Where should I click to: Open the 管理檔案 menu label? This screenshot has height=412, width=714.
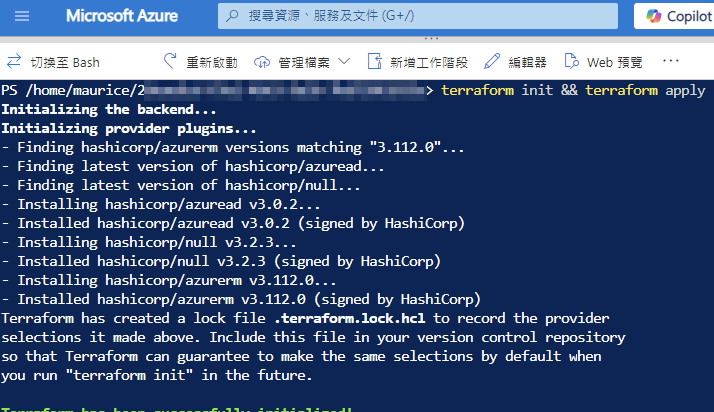coord(305,62)
